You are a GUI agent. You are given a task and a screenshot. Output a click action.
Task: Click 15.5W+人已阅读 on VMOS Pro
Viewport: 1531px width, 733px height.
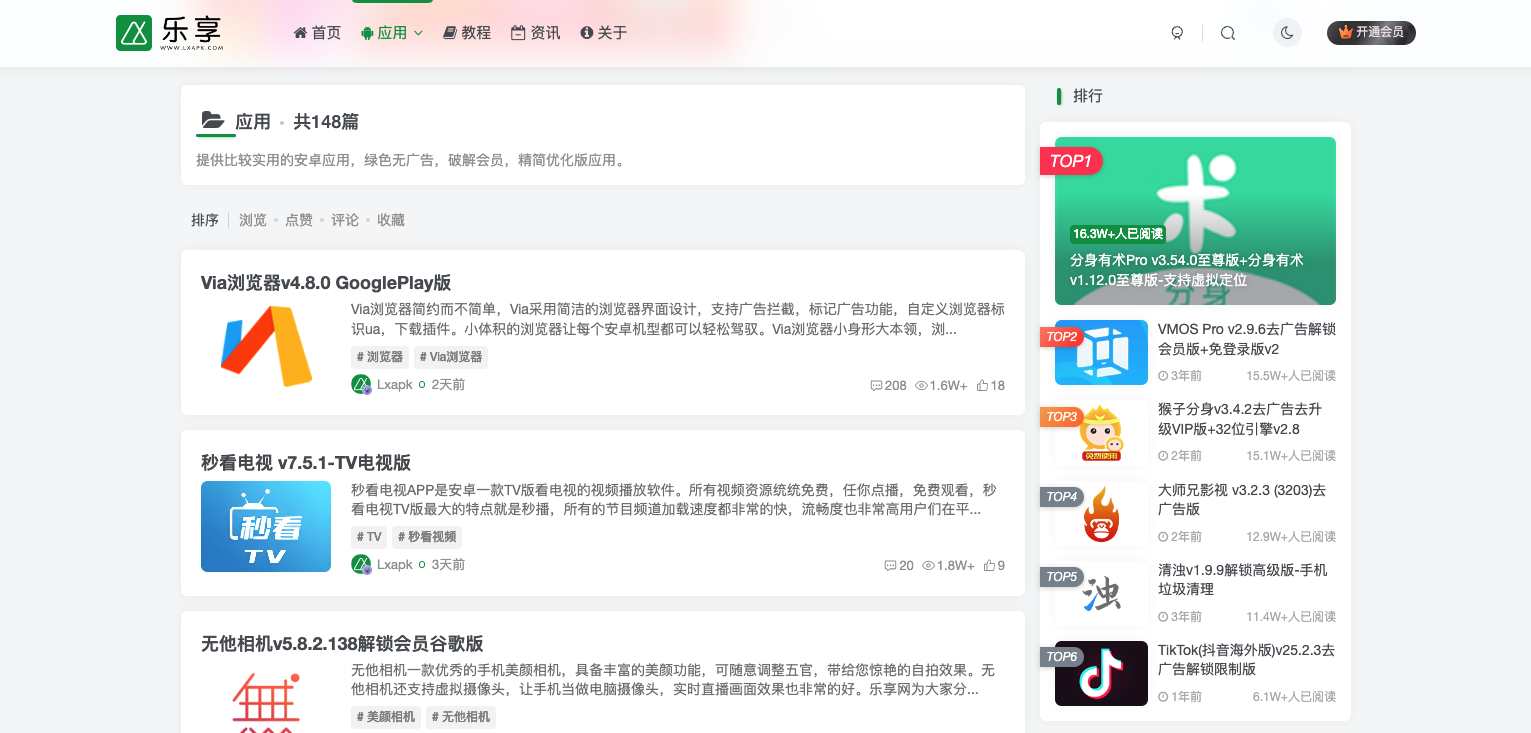[1291, 376]
